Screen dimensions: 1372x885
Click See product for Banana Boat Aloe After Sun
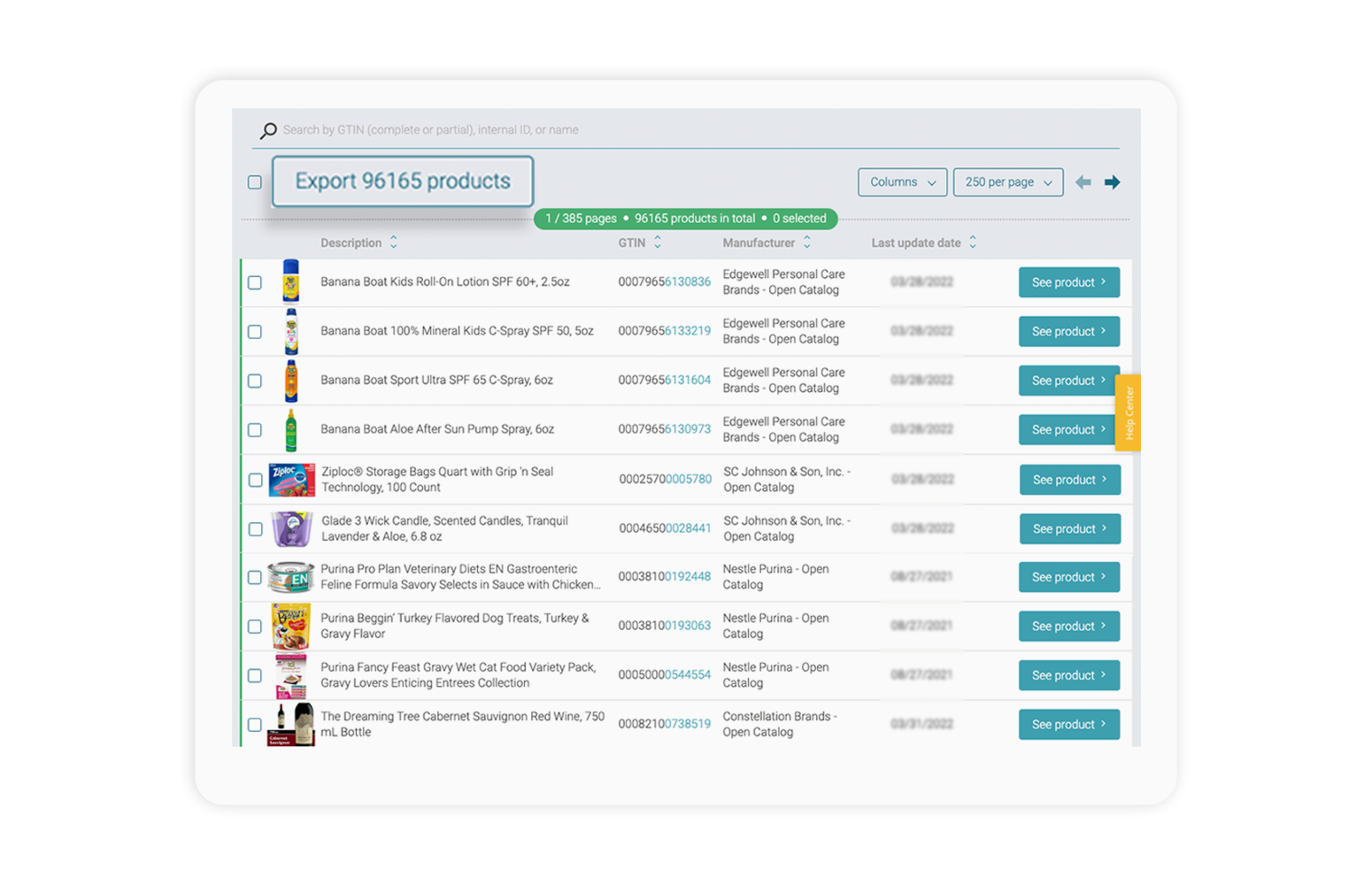pos(1069,429)
